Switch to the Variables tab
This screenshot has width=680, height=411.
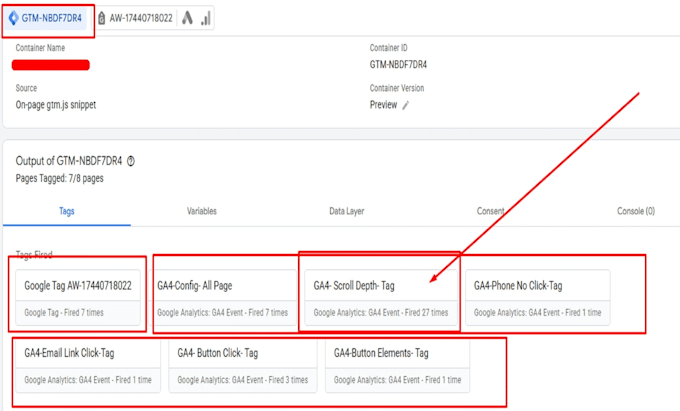[202, 211]
